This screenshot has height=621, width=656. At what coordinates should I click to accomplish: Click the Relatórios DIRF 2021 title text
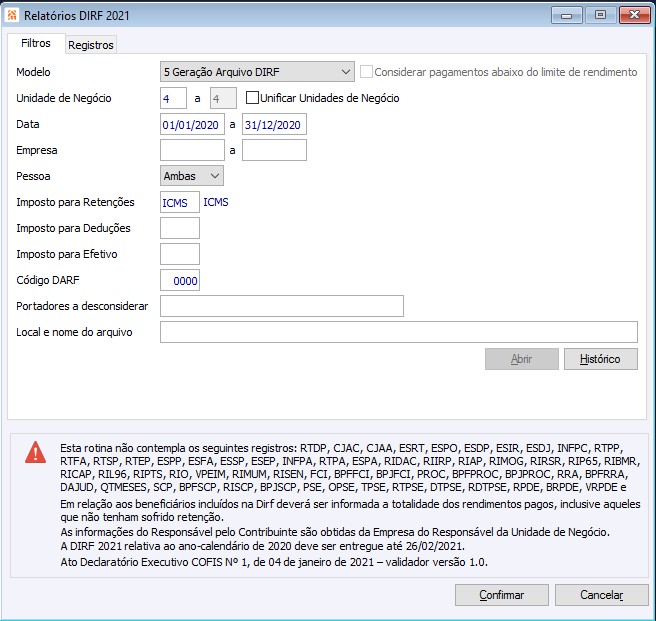pos(77,15)
